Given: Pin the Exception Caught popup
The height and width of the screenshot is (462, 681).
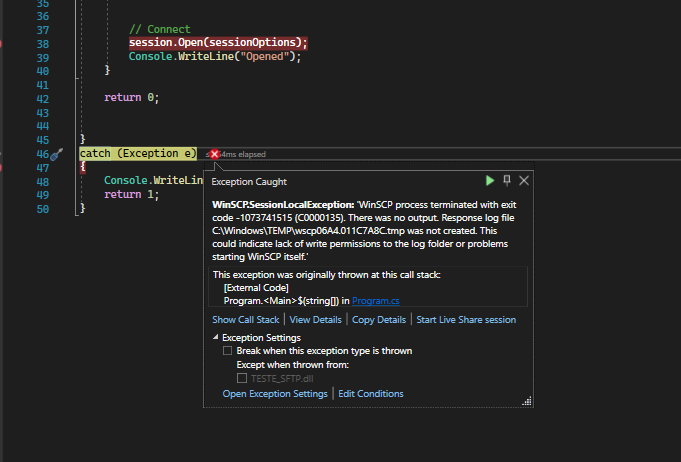Looking at the screenshot, I should click(x=507, y=181).
